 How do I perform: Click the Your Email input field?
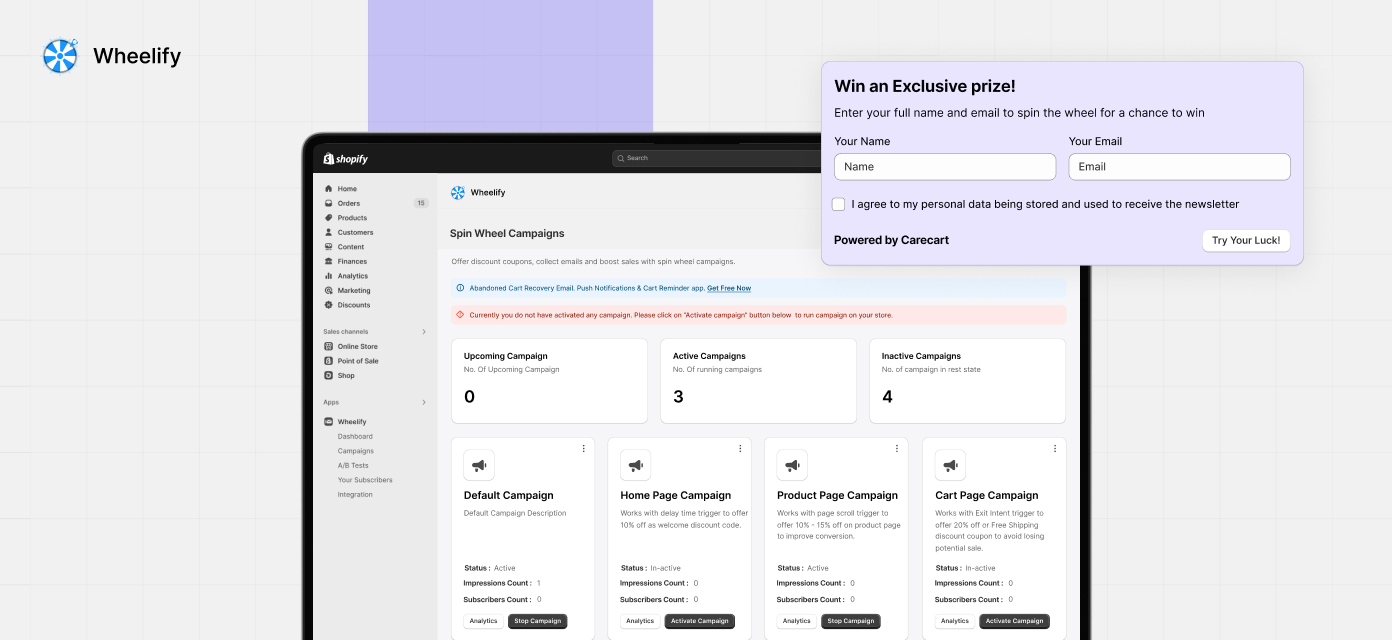(1179, 167)
